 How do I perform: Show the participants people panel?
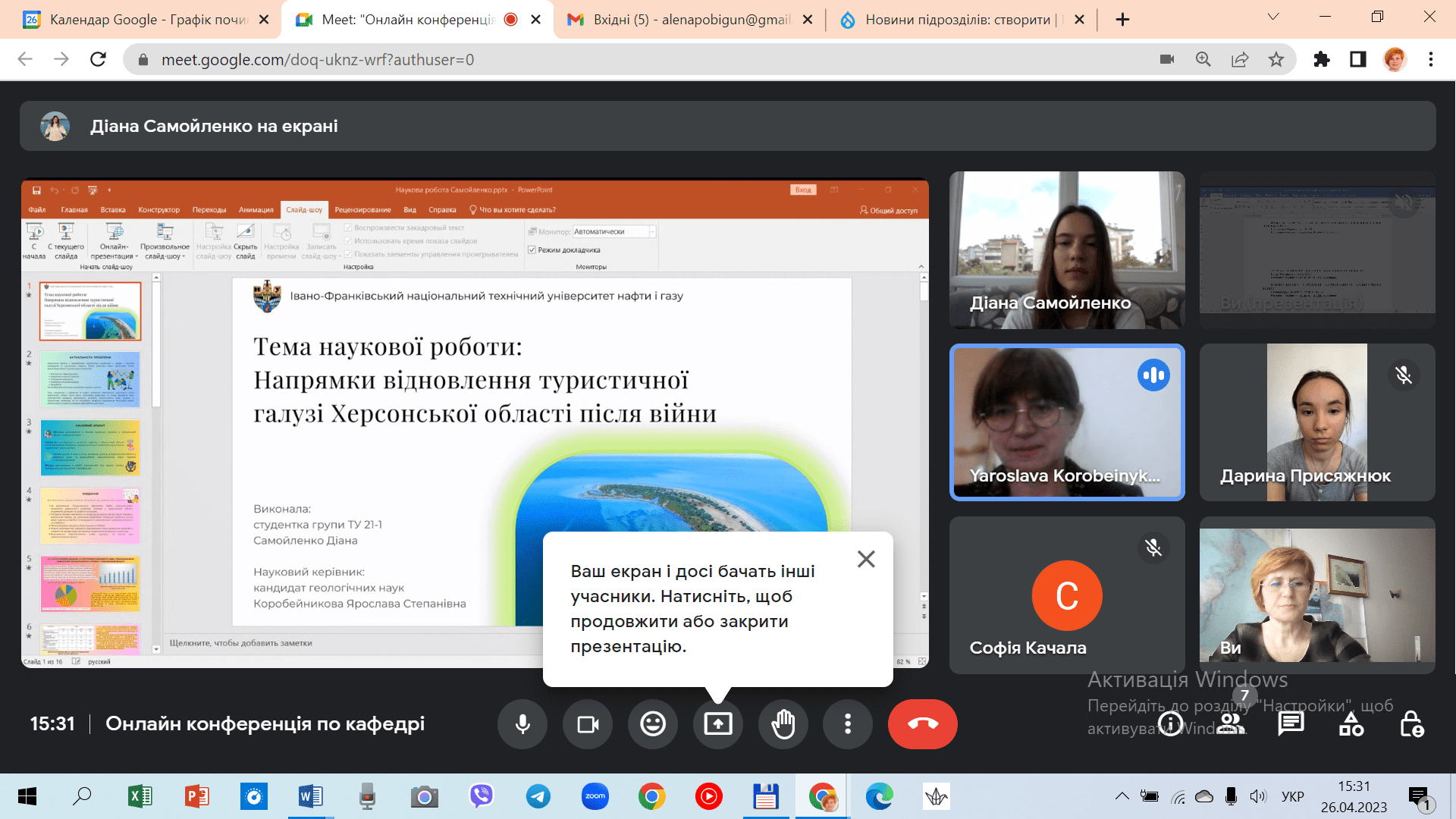[x=1232, y=724]
